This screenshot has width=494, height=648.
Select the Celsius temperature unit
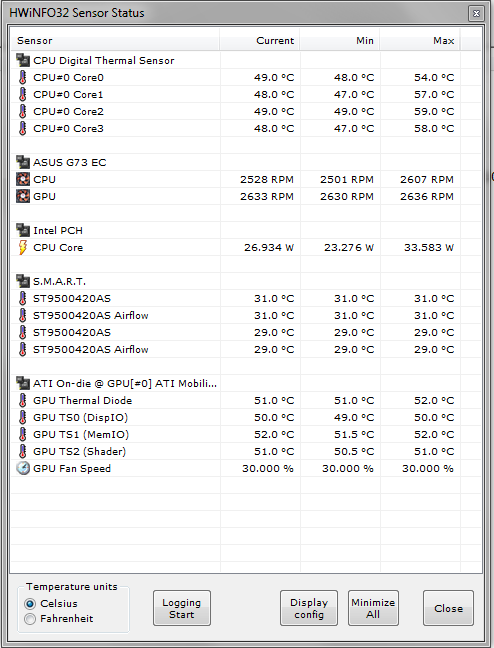tap(30, 604)
